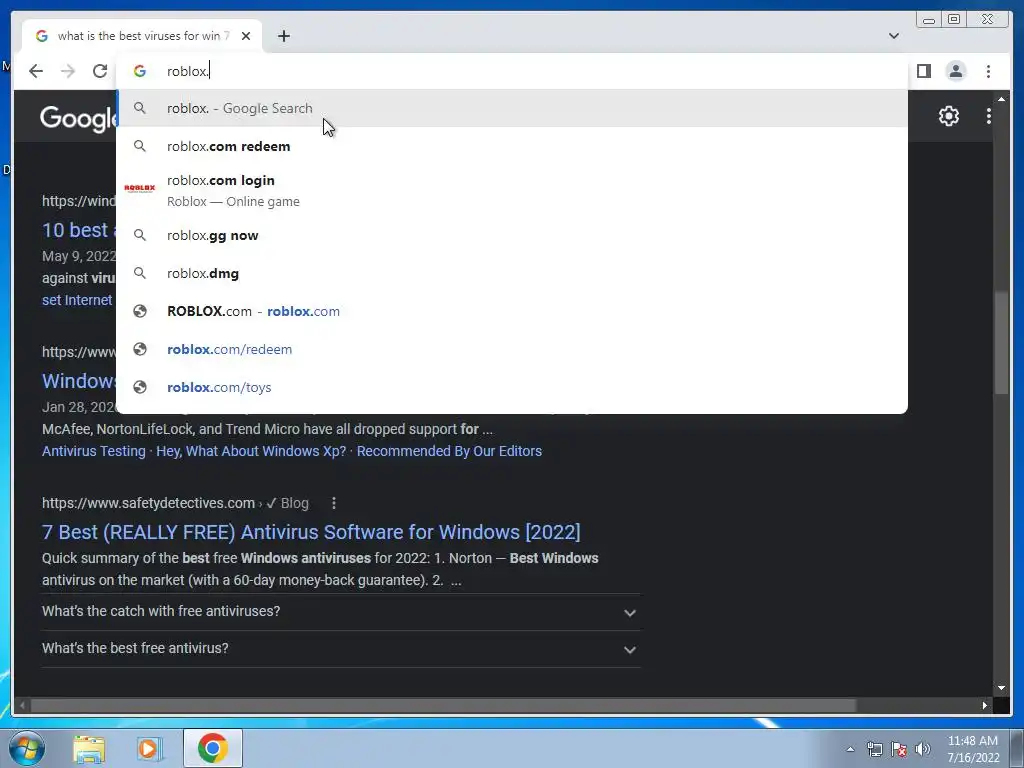Open 'Recommended By Our Editors' sitelink
Image resolution: width=1024 pixels, height=768 pixels.
[449, 451]
